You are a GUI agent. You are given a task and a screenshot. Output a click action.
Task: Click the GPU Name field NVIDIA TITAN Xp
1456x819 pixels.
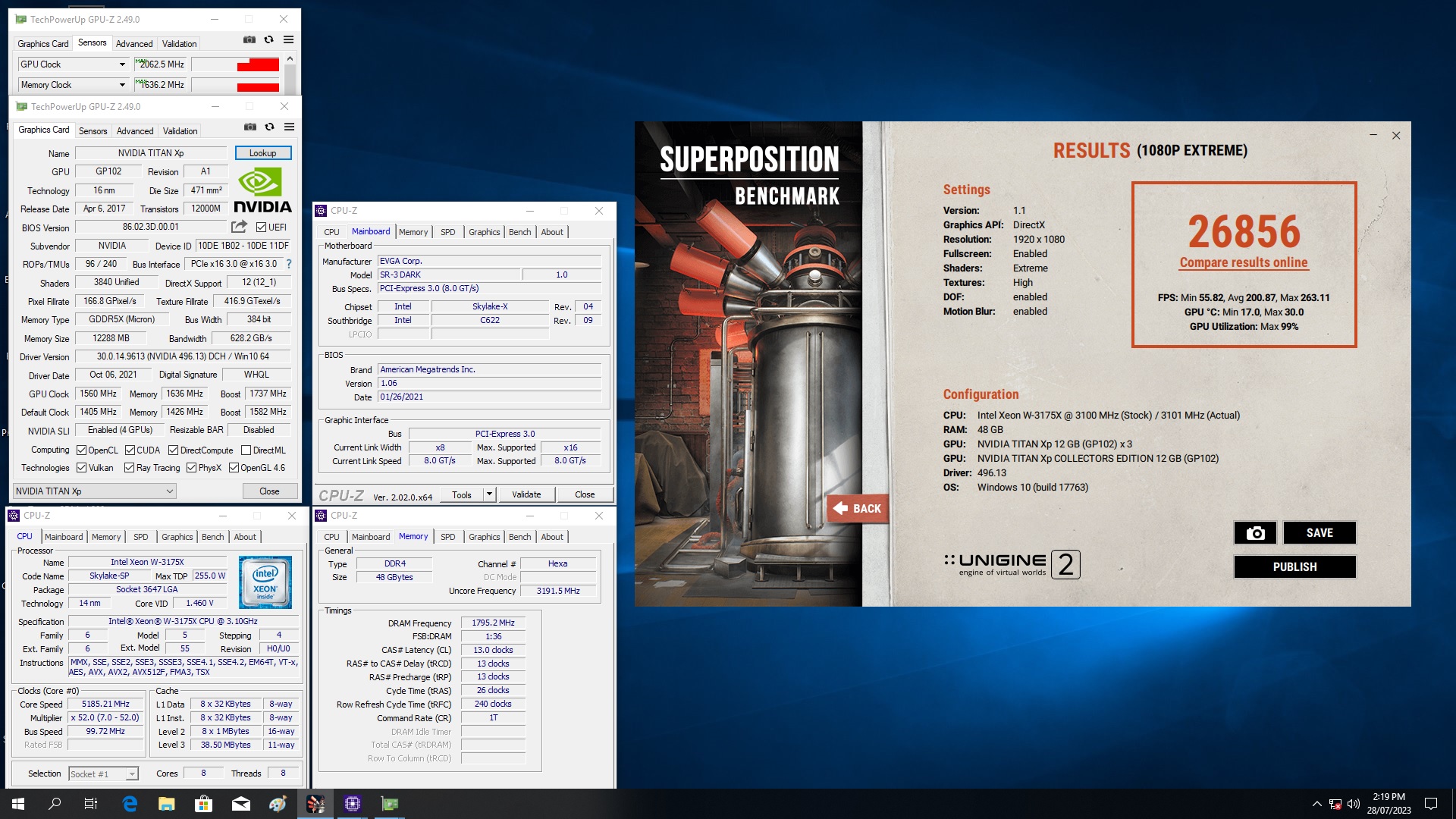150,153
